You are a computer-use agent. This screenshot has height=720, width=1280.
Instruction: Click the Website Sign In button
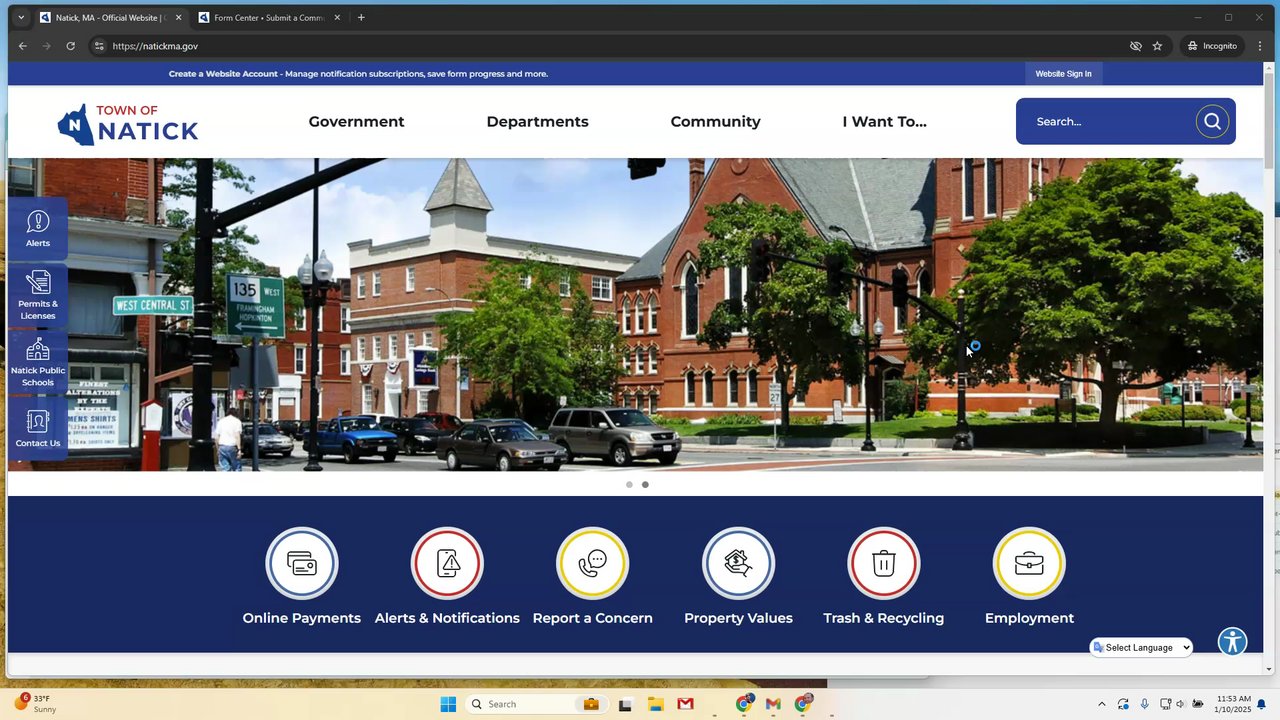1063,74
